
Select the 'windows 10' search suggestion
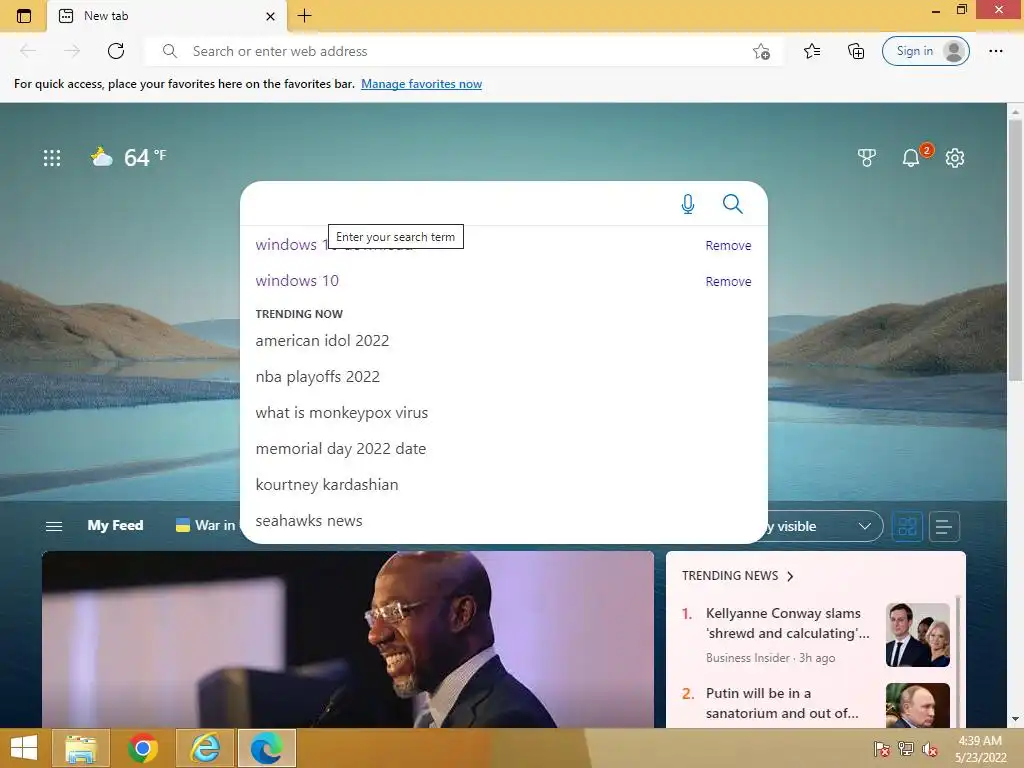[297, 281]
